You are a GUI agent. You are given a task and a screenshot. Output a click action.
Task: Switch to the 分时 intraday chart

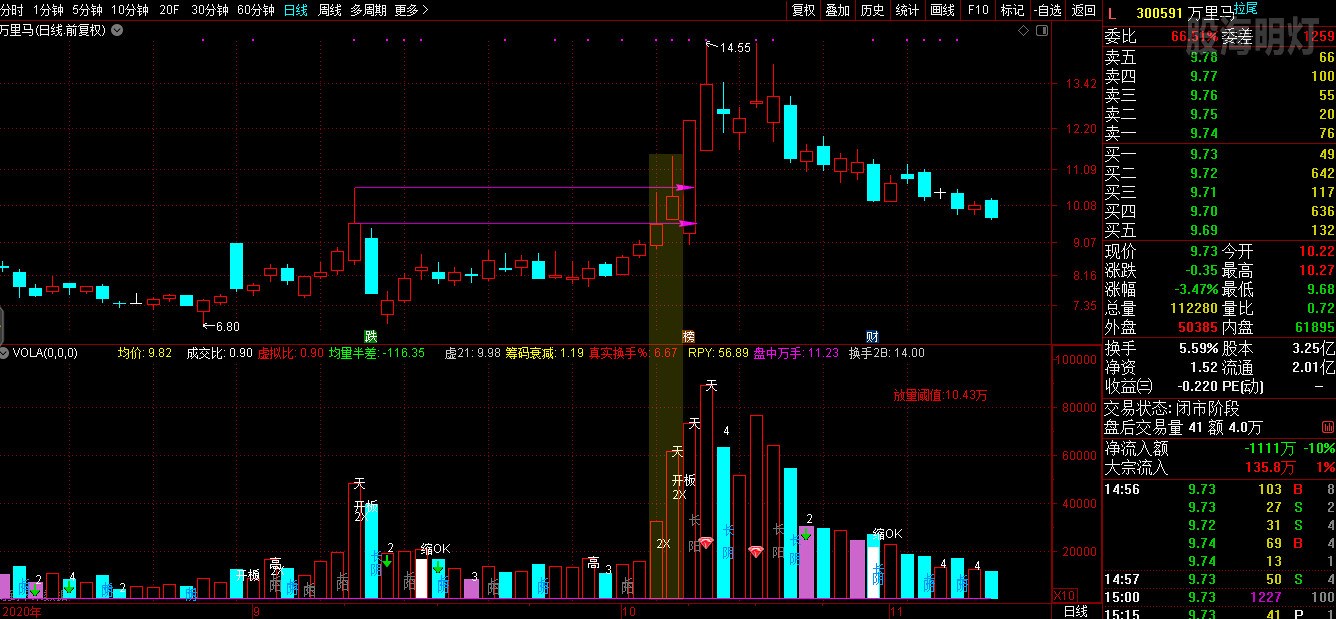pos(11,10)
